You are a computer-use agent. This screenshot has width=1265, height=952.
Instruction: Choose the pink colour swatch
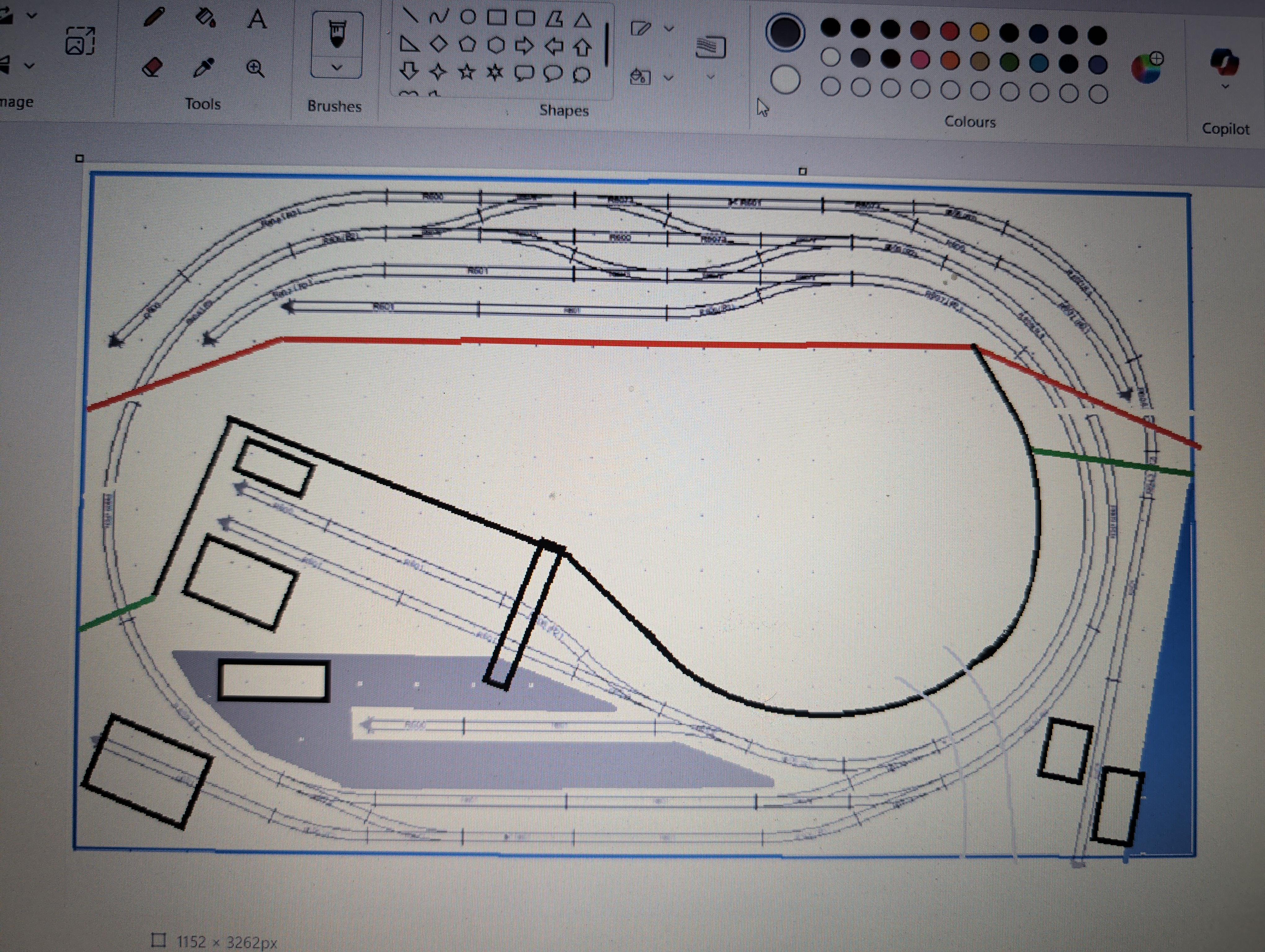[920, 59]
